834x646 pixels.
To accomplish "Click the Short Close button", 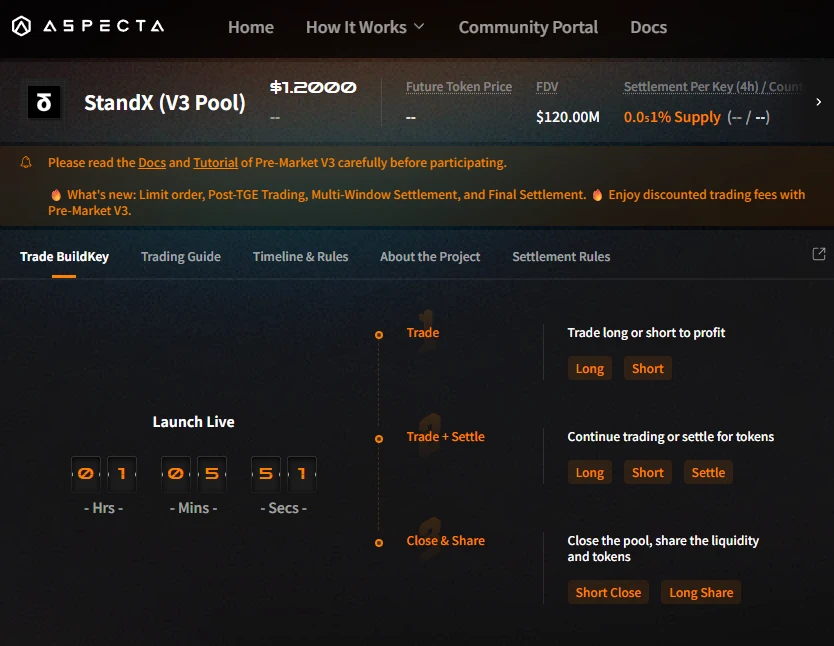I will click(608, 592).
